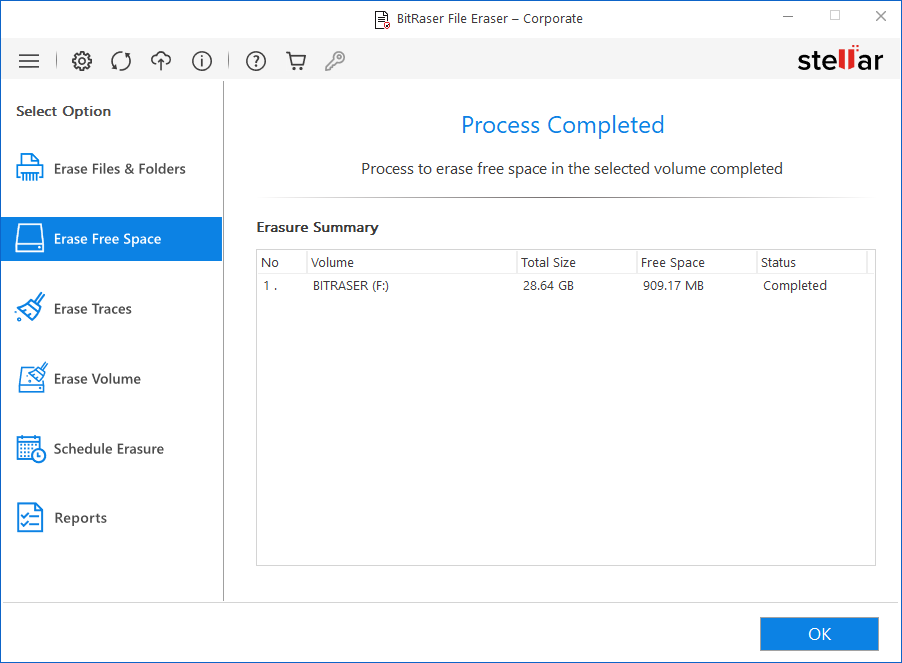Click the Free Space column header

click(x=697, y=262)
